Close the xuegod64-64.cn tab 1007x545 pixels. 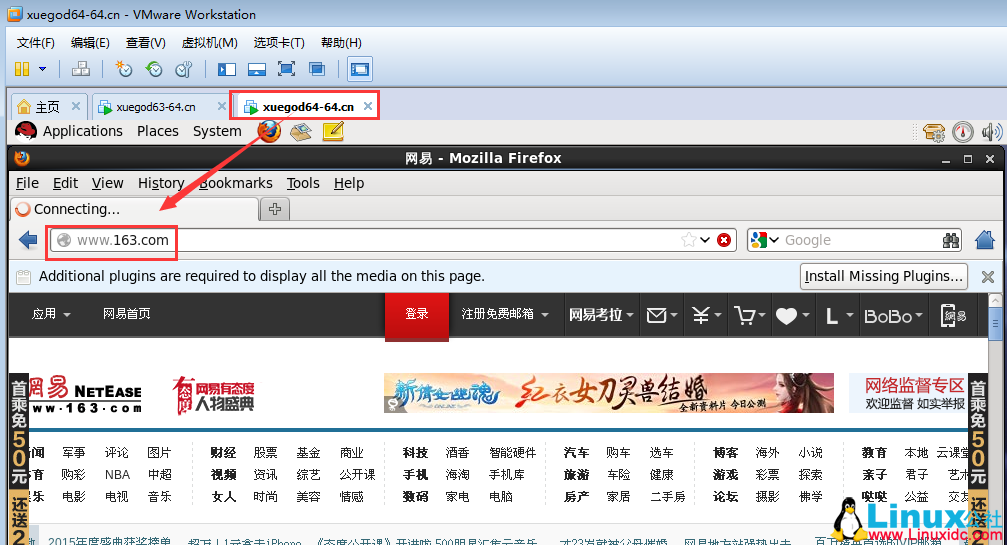[x=368, y=106]
